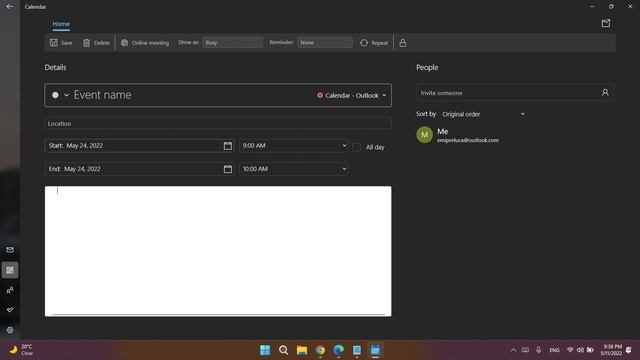Open the Show as Busy dropdown
Viewport: 640px width, 360px height.
232,42
